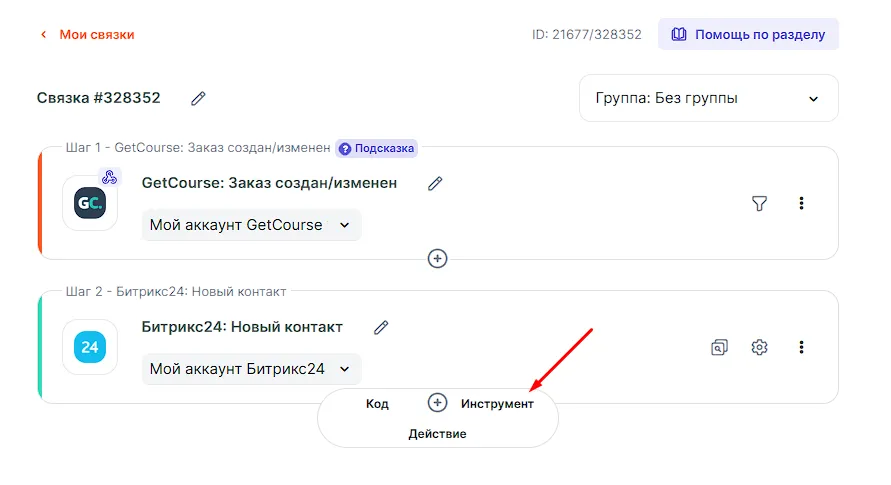The width and height of the screenshot is (891, 485).
Task: Open gear settings for Битрикс24 step
Action: (x=759, y=347)
